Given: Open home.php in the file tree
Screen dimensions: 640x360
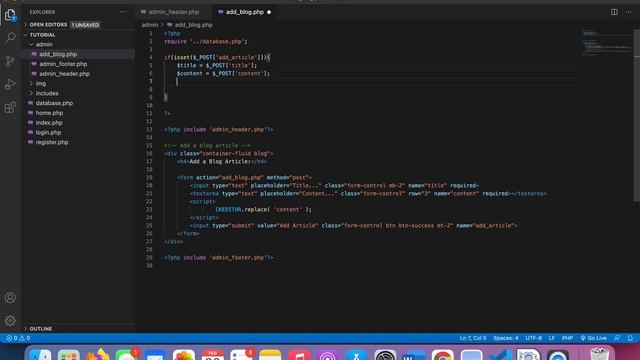Looking at the screenshot, I should pos(49,113).
